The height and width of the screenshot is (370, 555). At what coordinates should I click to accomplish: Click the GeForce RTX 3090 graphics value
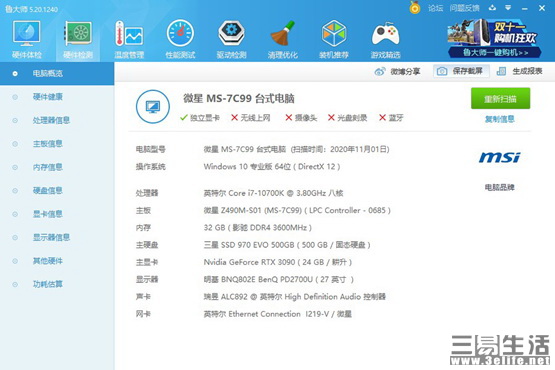coord(278,262)
